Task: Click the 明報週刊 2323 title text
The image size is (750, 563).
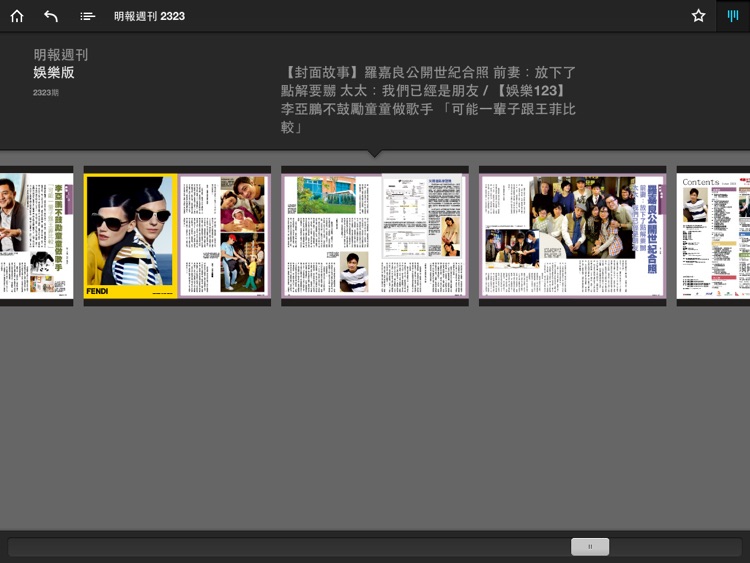Action: pos(149,16)
